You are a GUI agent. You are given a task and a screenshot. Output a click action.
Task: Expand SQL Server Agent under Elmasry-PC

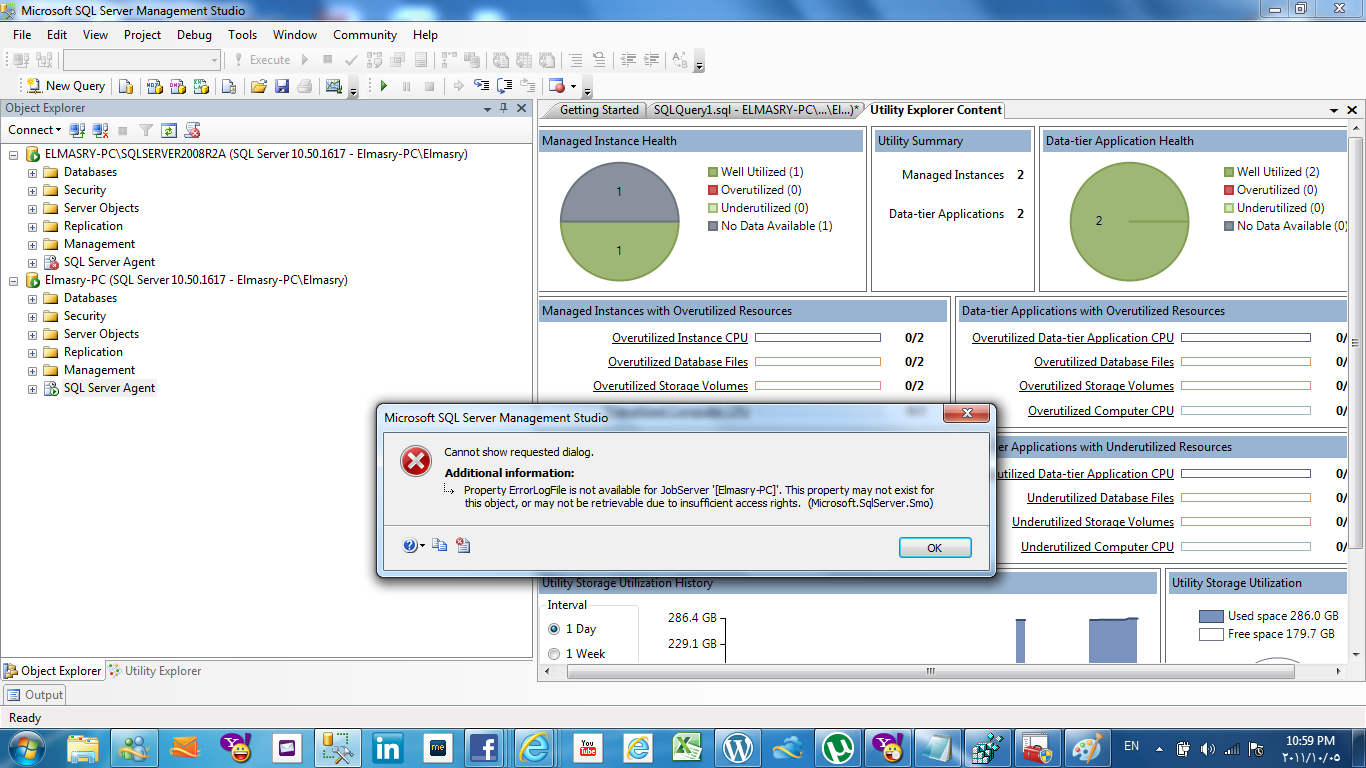[x=32, y=388]
